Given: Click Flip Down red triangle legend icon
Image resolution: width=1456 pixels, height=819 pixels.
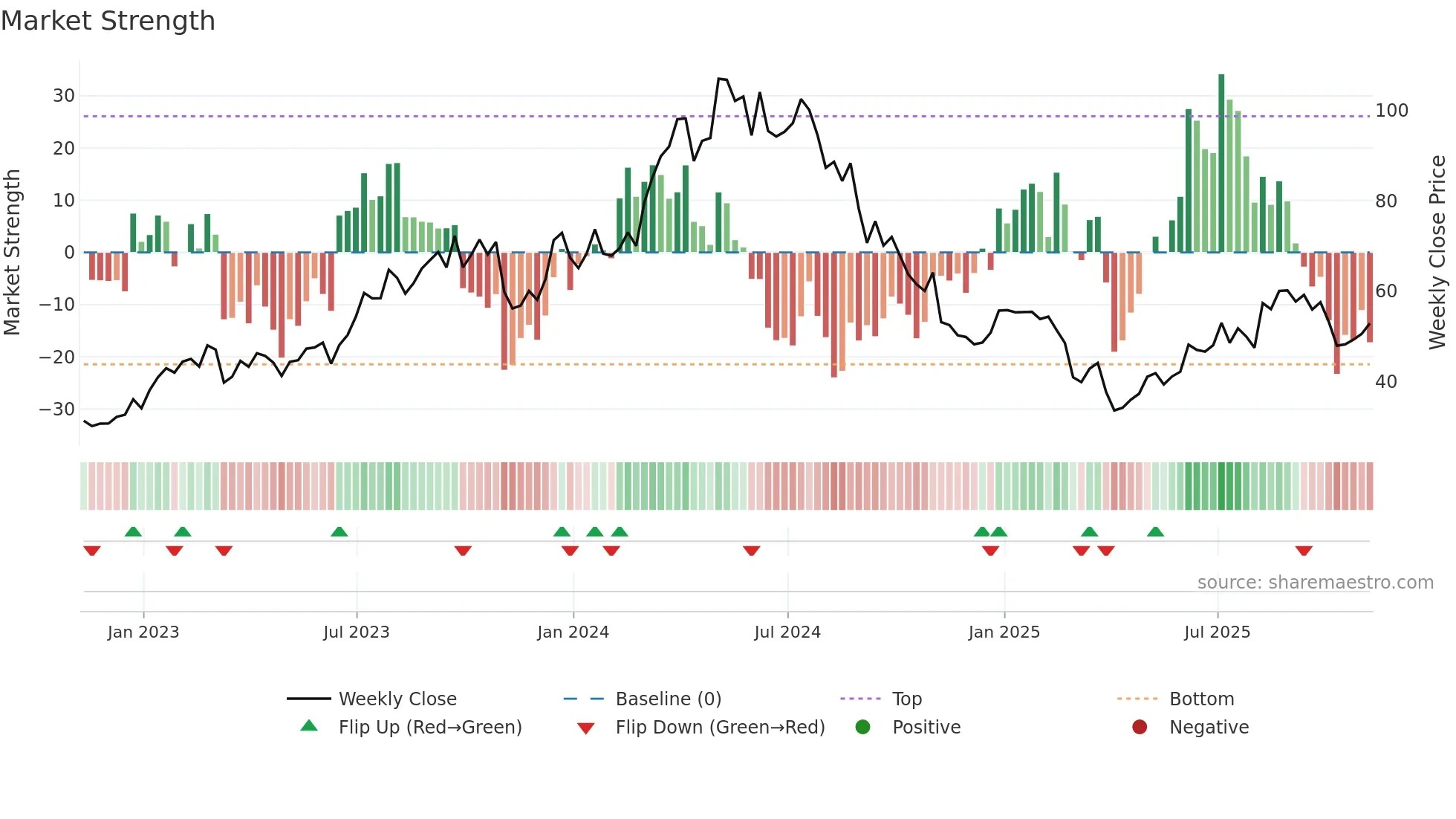Looking at the screenshot, I should pos(585,728).
